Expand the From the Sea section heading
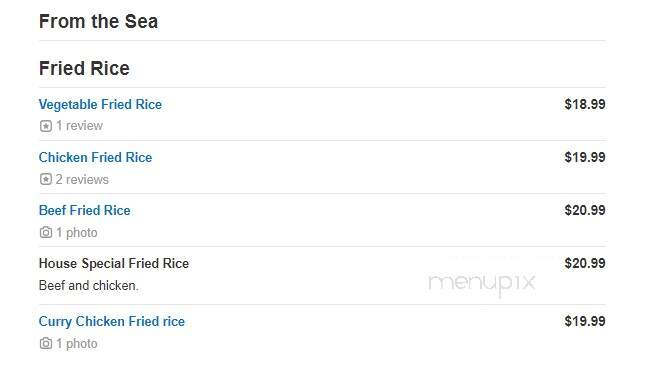661x365 pixels. (x=99, y=21)
